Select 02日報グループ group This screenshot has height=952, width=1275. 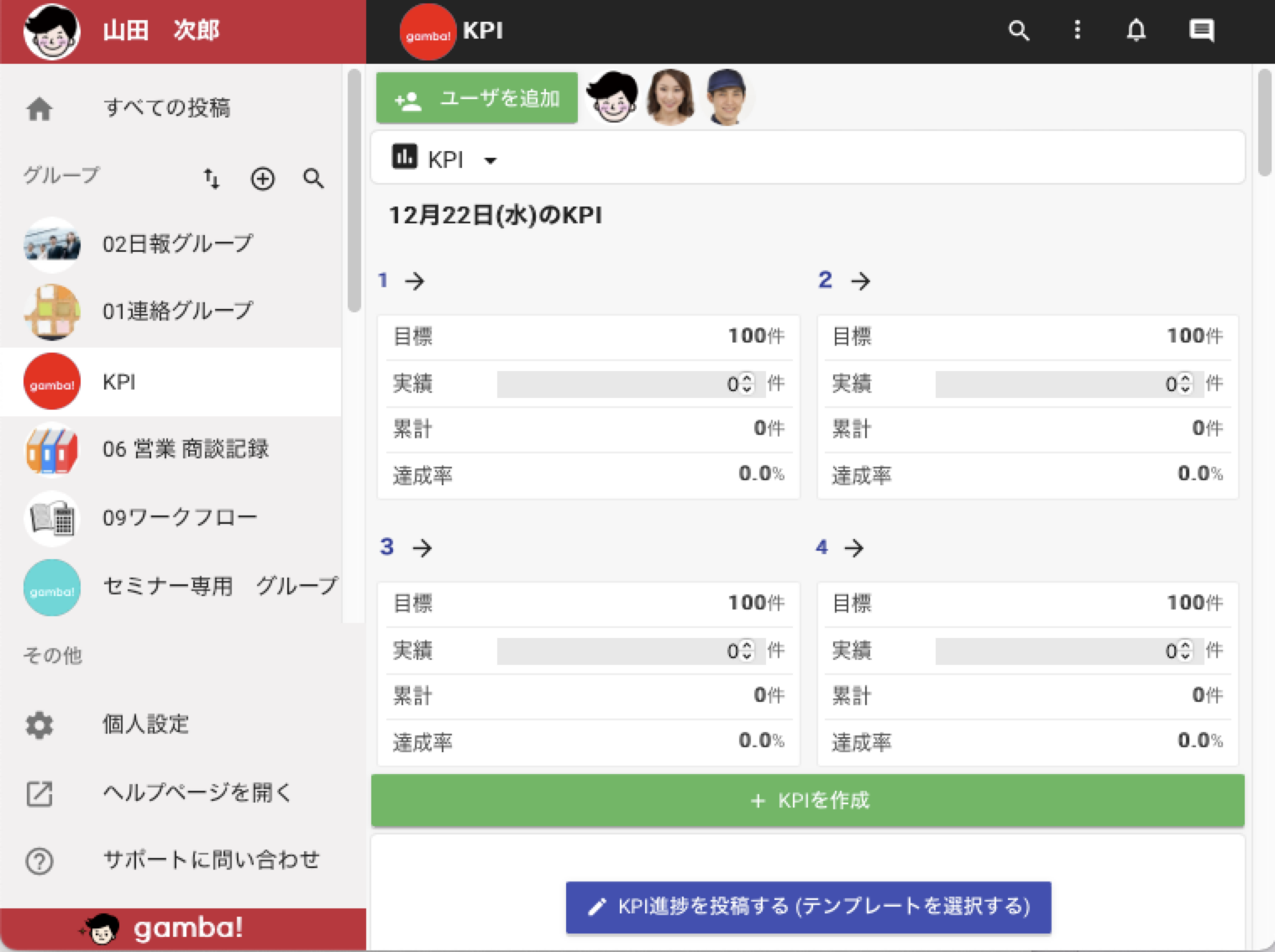pyautogui.click(x=171, y=244)
